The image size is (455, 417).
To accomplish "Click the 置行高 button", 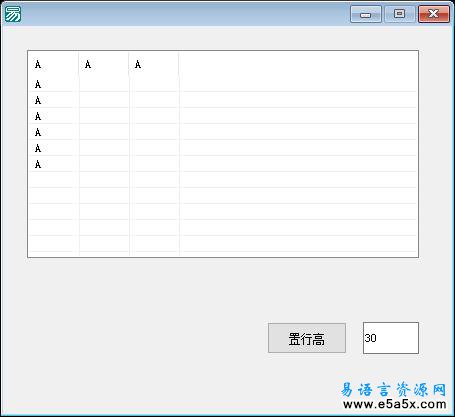I will pyautogui.click(x=307, y=338).
